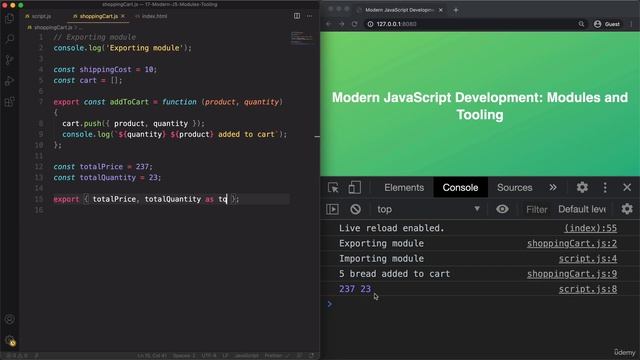Open DevTools settings gear

coord(582,187)
